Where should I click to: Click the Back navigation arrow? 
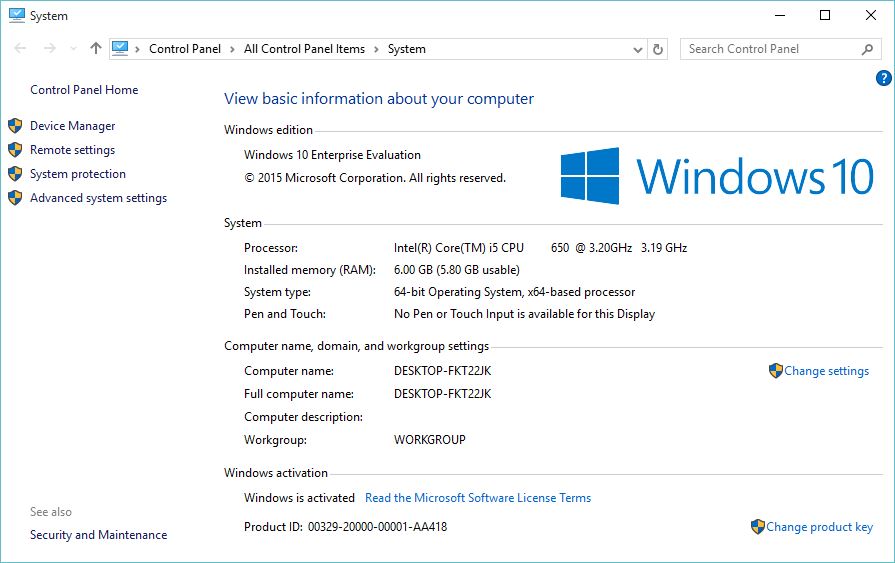click(x=20, y=49)
